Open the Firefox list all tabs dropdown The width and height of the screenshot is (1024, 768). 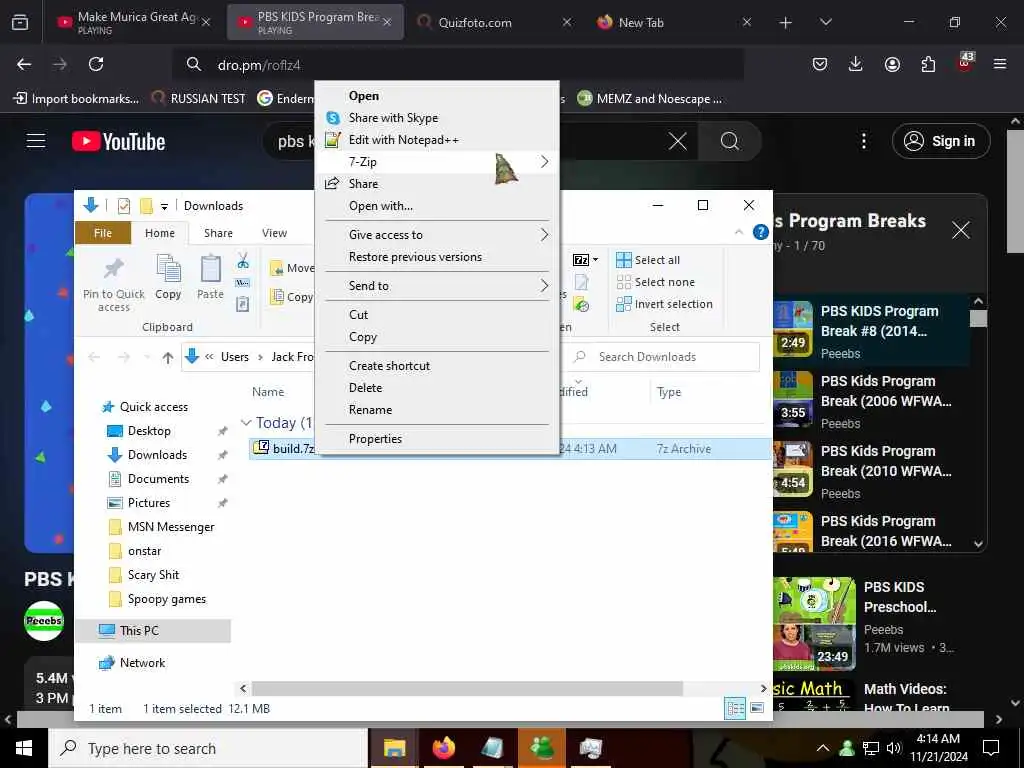[x=825, y=22]
